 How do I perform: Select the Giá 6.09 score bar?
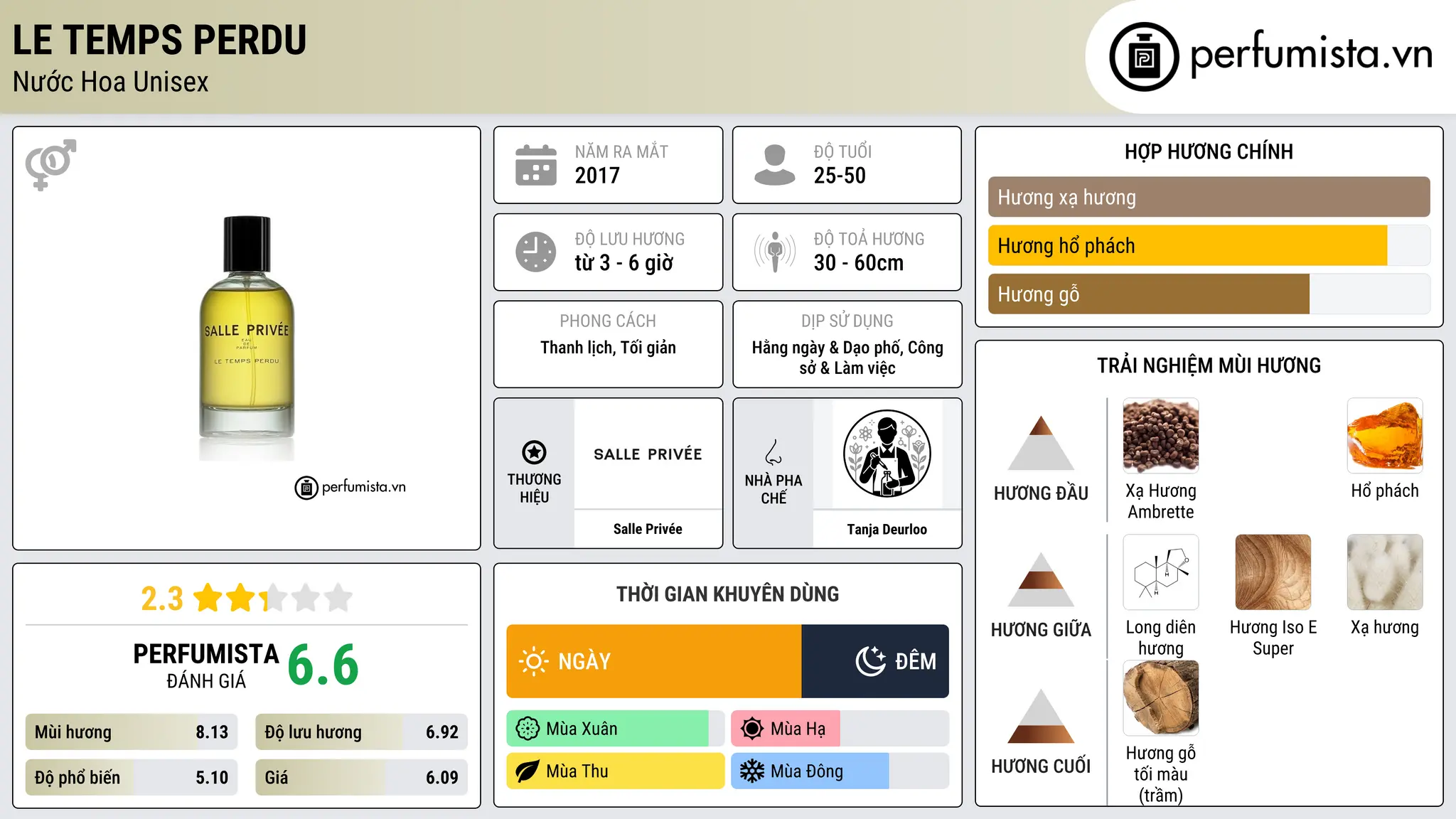[361, 778]
